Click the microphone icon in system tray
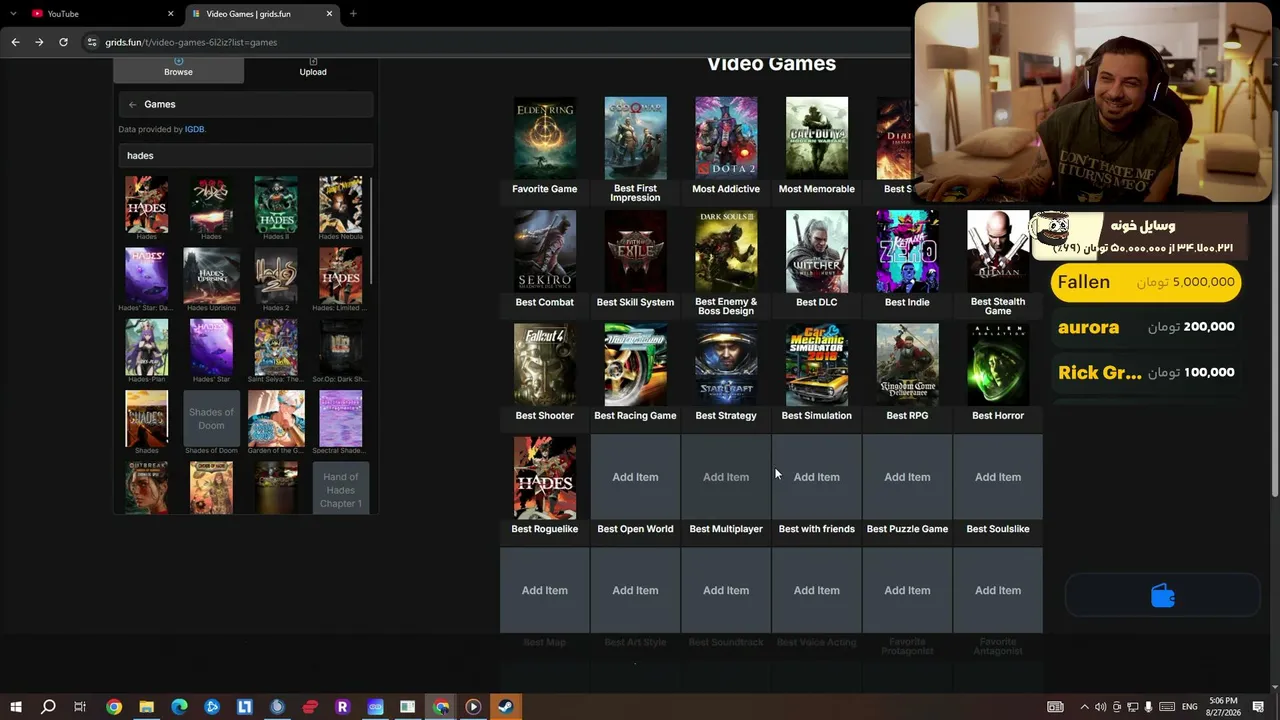1280x720 pixels. tap(1149, 707)
